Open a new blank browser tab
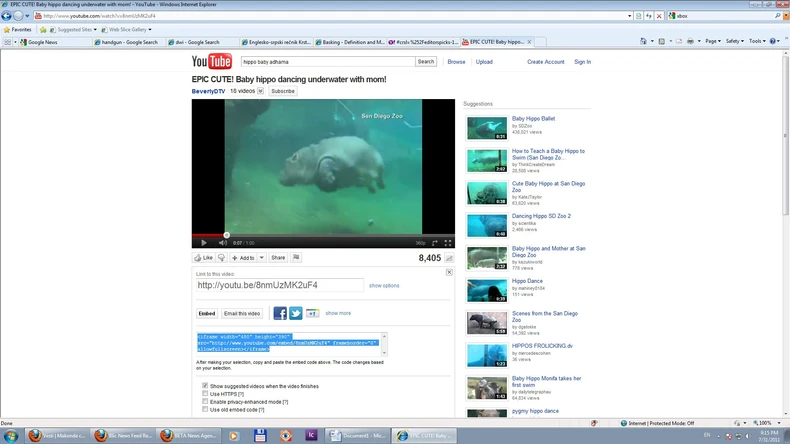Screen dimensions: 790x444 (540, 42)
